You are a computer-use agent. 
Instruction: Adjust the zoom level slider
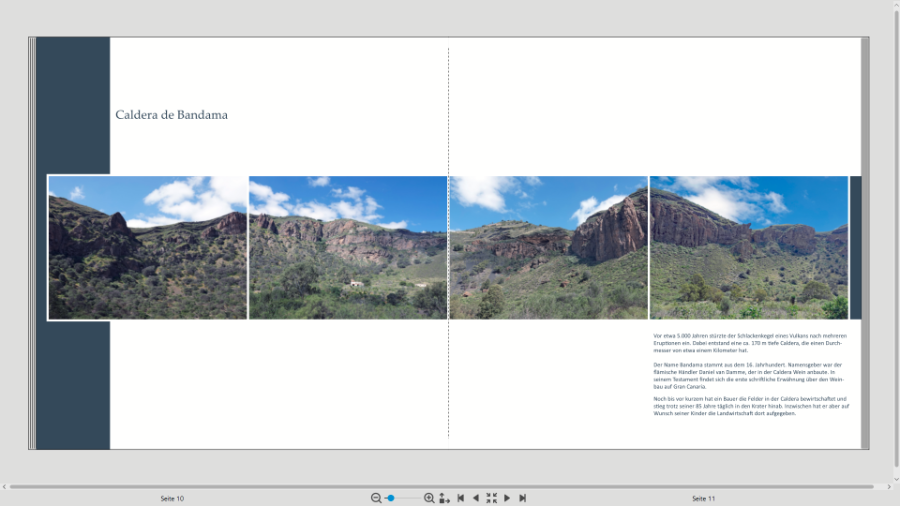402,498
